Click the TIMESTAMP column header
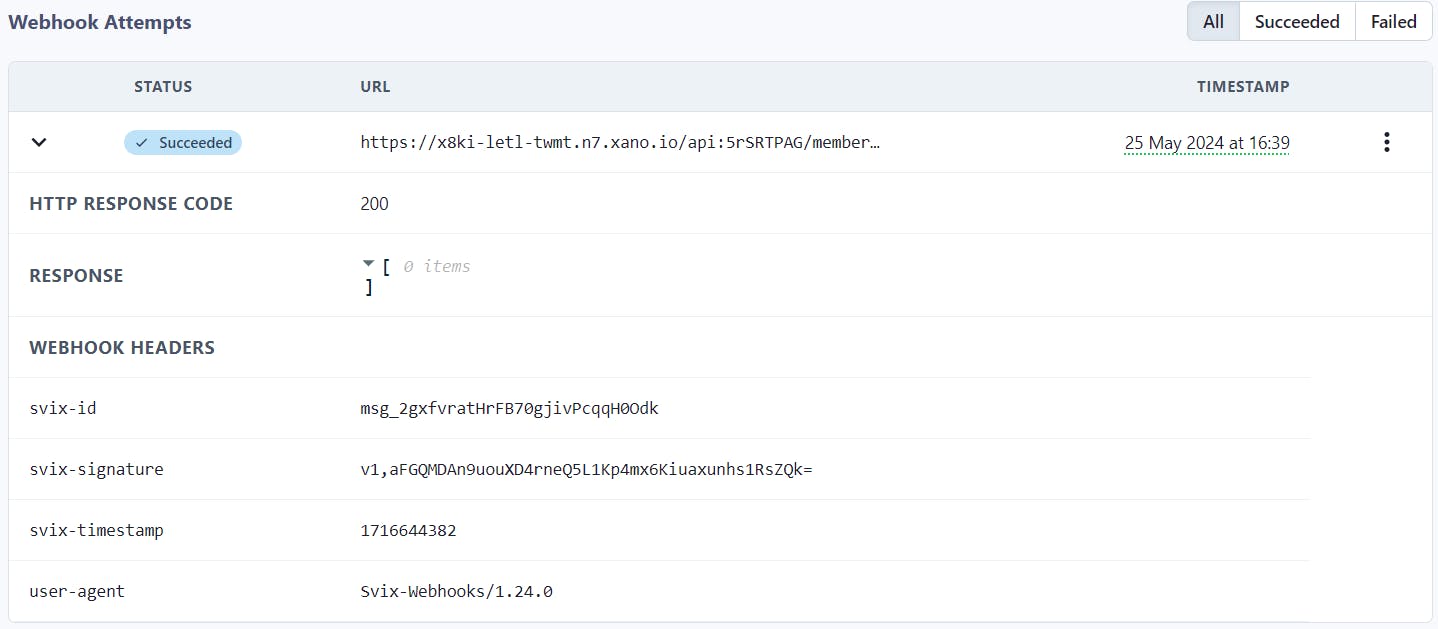 pyautogui.click(x=1242, y=87)
